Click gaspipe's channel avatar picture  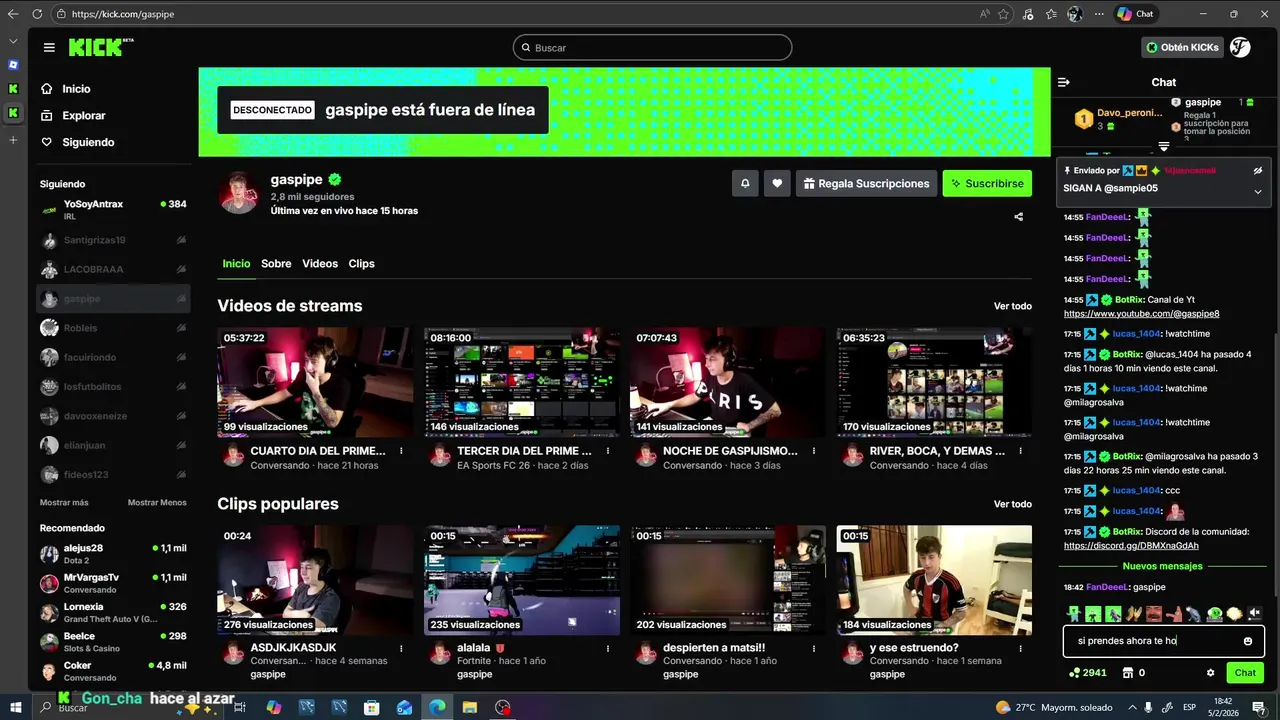tap(239, 192)
